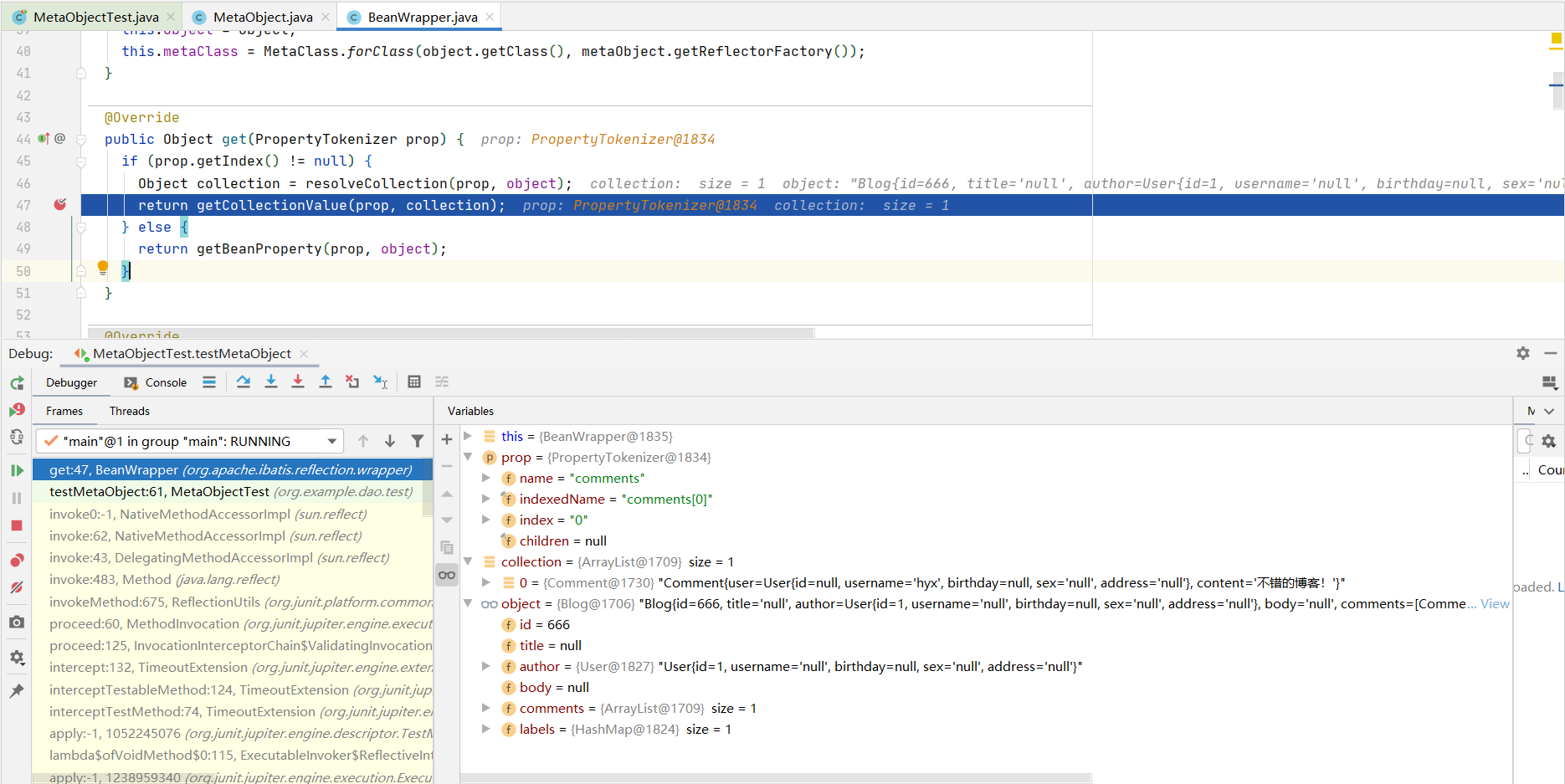Rerun the MetaObjectTest debug session
1565x784 pixels.
click(x=17, y=383)
